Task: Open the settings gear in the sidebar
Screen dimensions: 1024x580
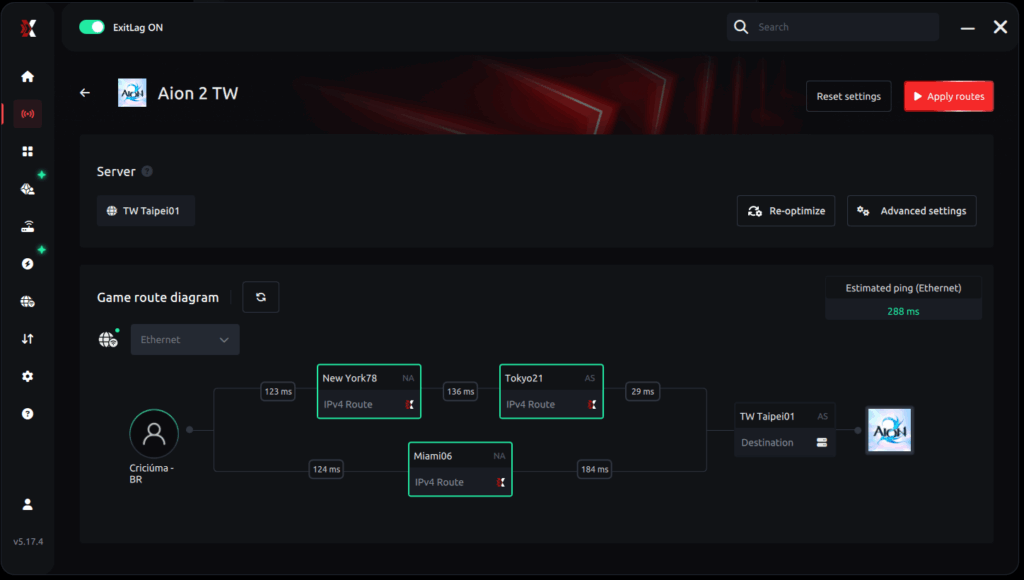Action: (27, 376)
